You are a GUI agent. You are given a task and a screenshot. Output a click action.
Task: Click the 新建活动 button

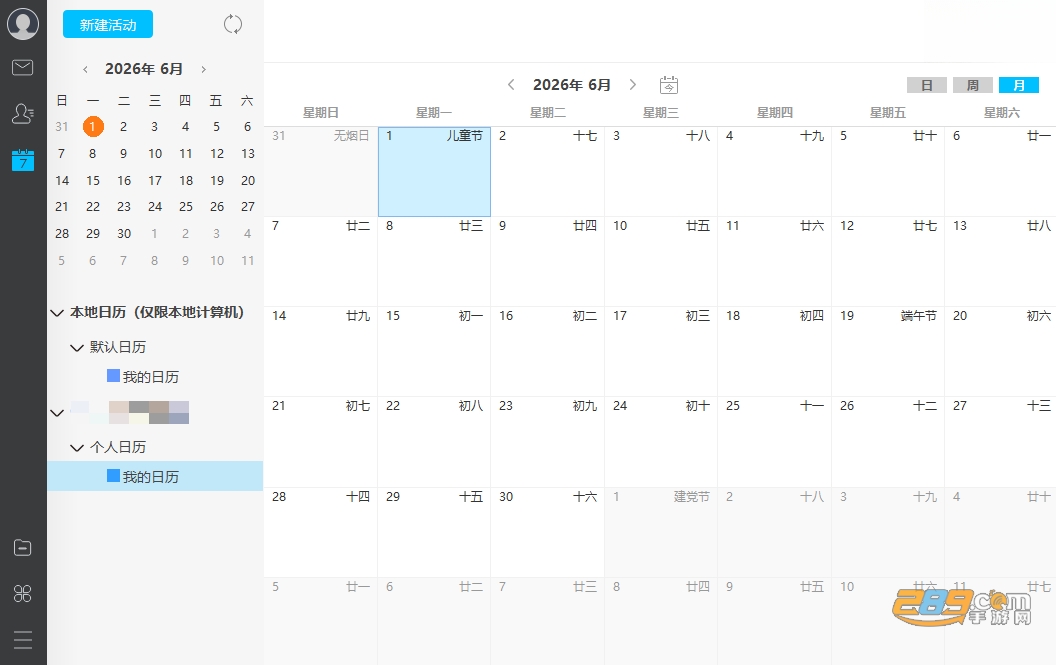point(108,25)
